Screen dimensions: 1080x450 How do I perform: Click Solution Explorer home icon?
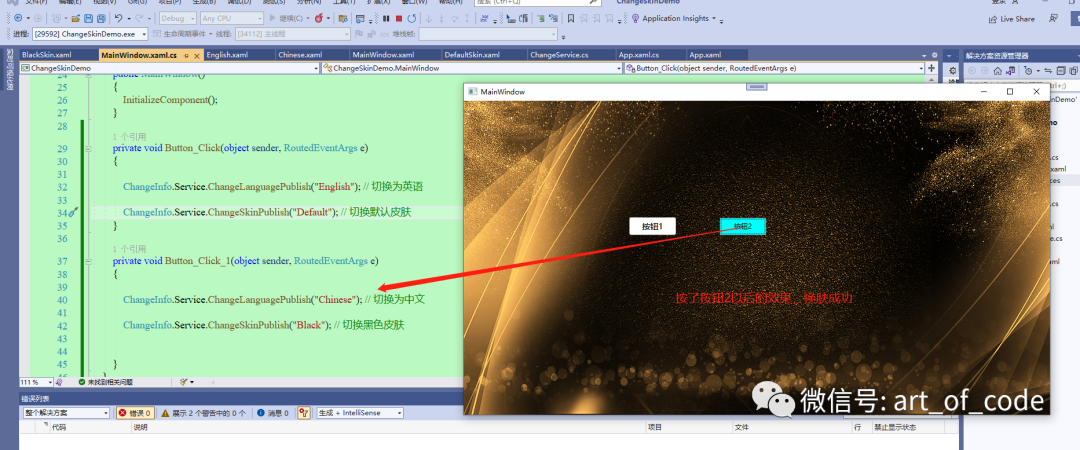[x=997, y=70]
